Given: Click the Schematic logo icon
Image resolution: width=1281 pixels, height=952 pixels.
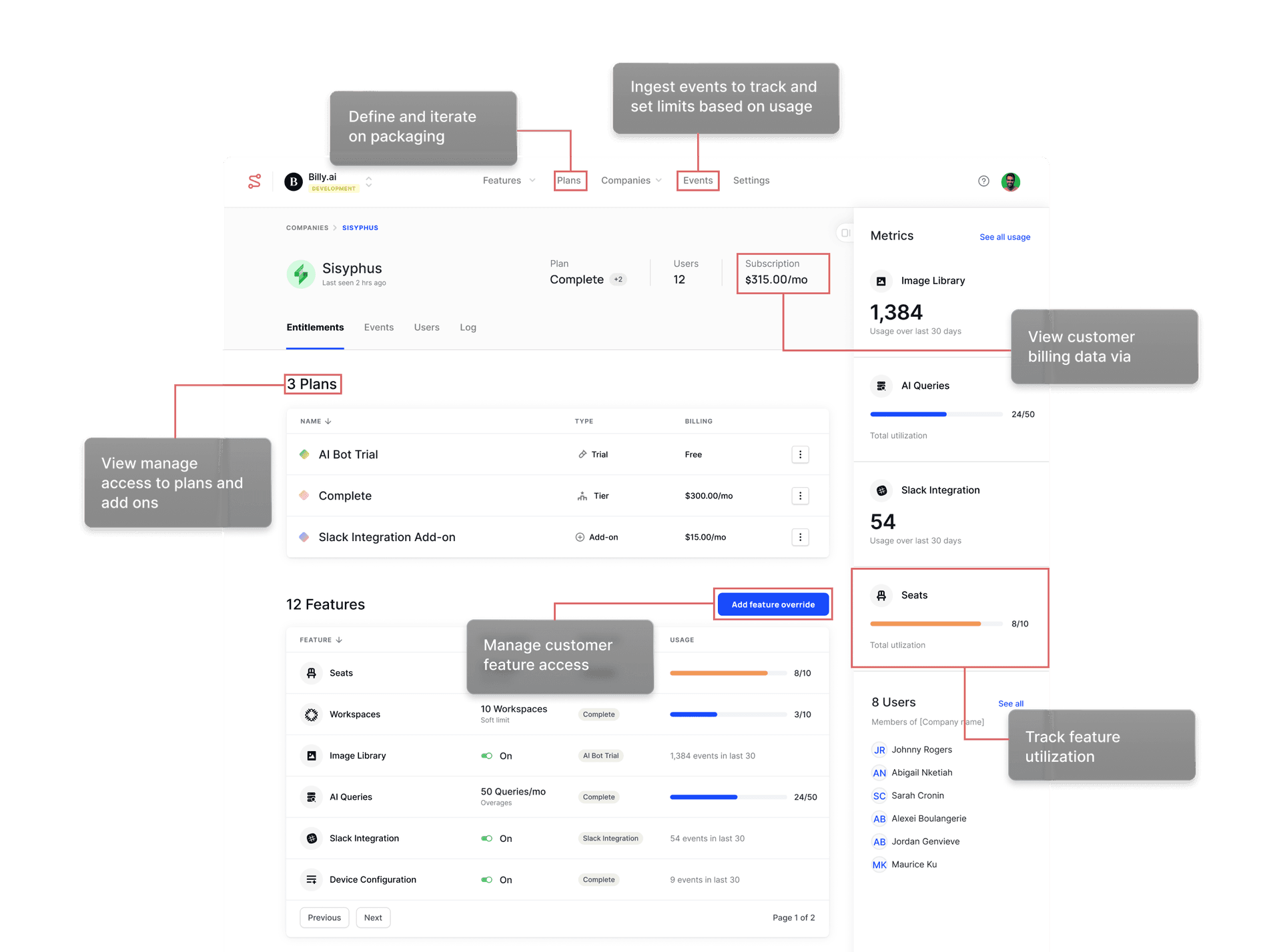Looking at the screenshot, I should 254,181.
